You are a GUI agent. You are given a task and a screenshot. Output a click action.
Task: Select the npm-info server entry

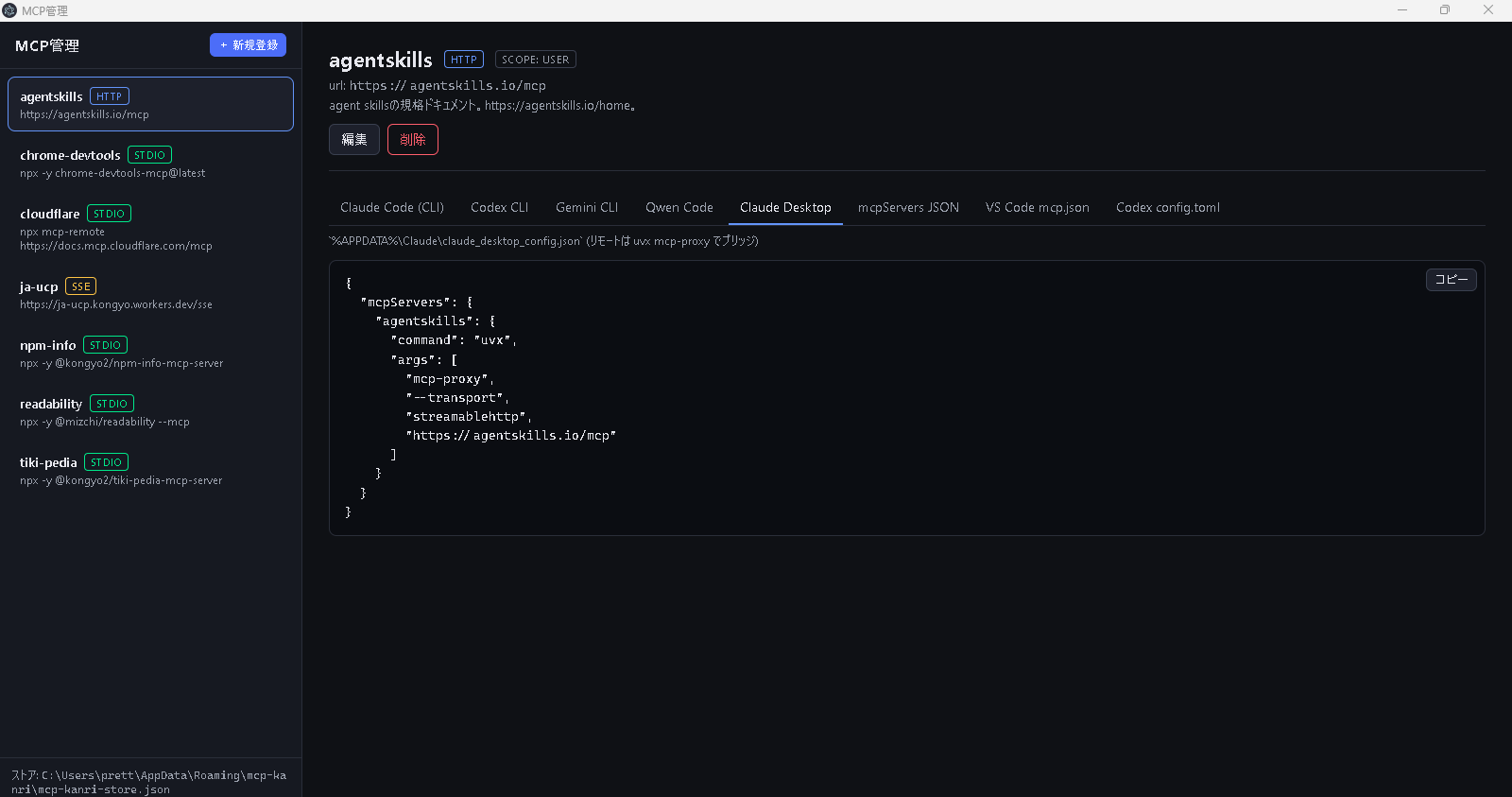click(x=150, y=353)
